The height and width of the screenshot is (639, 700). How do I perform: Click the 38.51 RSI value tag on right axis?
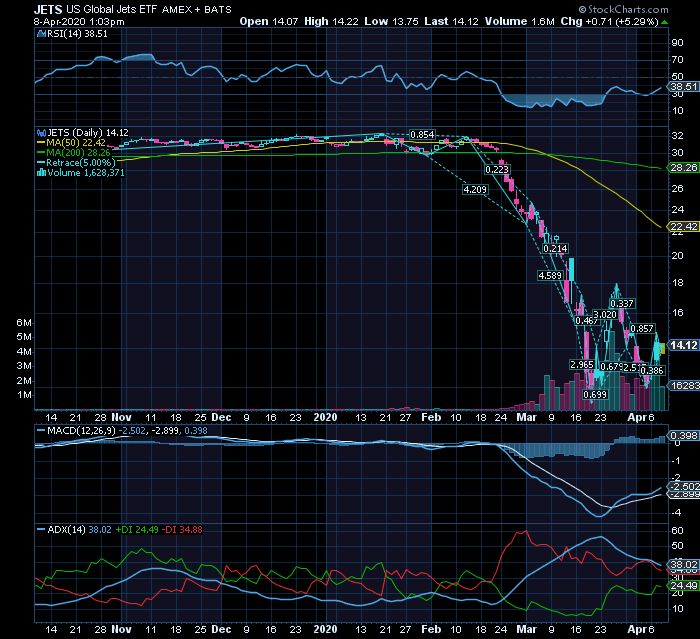(684, 87)
